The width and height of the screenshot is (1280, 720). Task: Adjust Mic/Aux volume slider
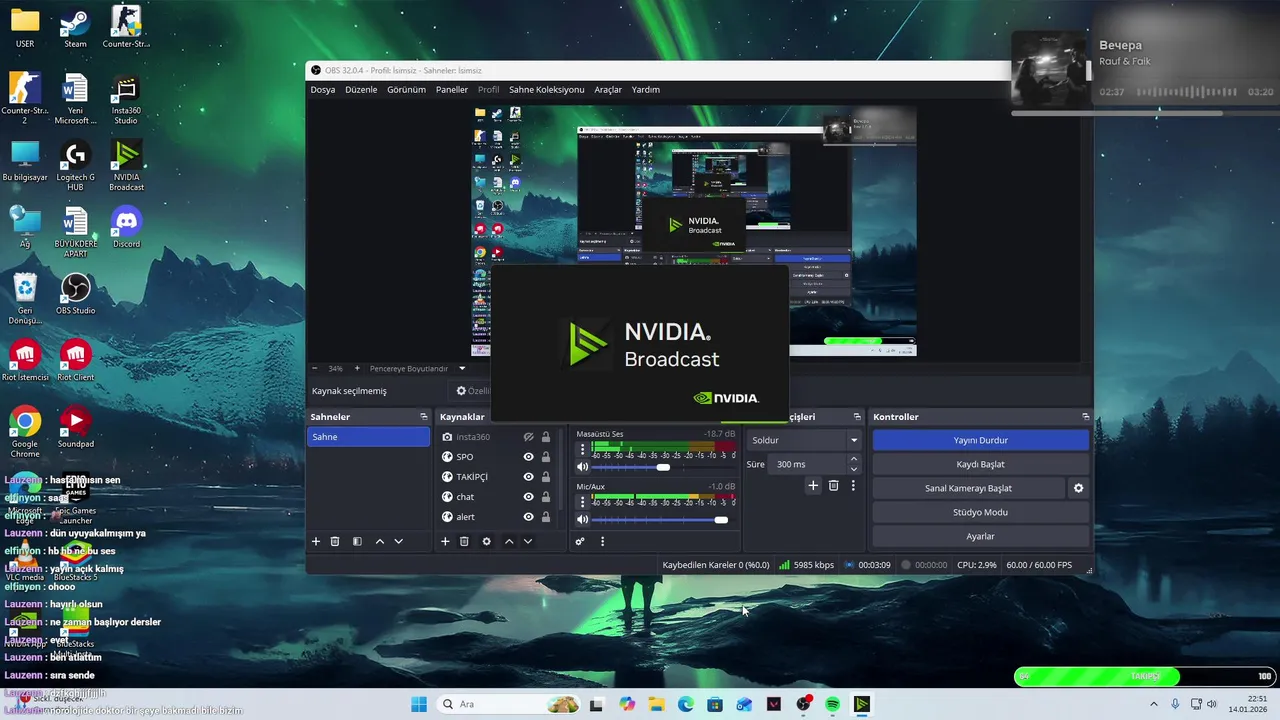point(721,519)
